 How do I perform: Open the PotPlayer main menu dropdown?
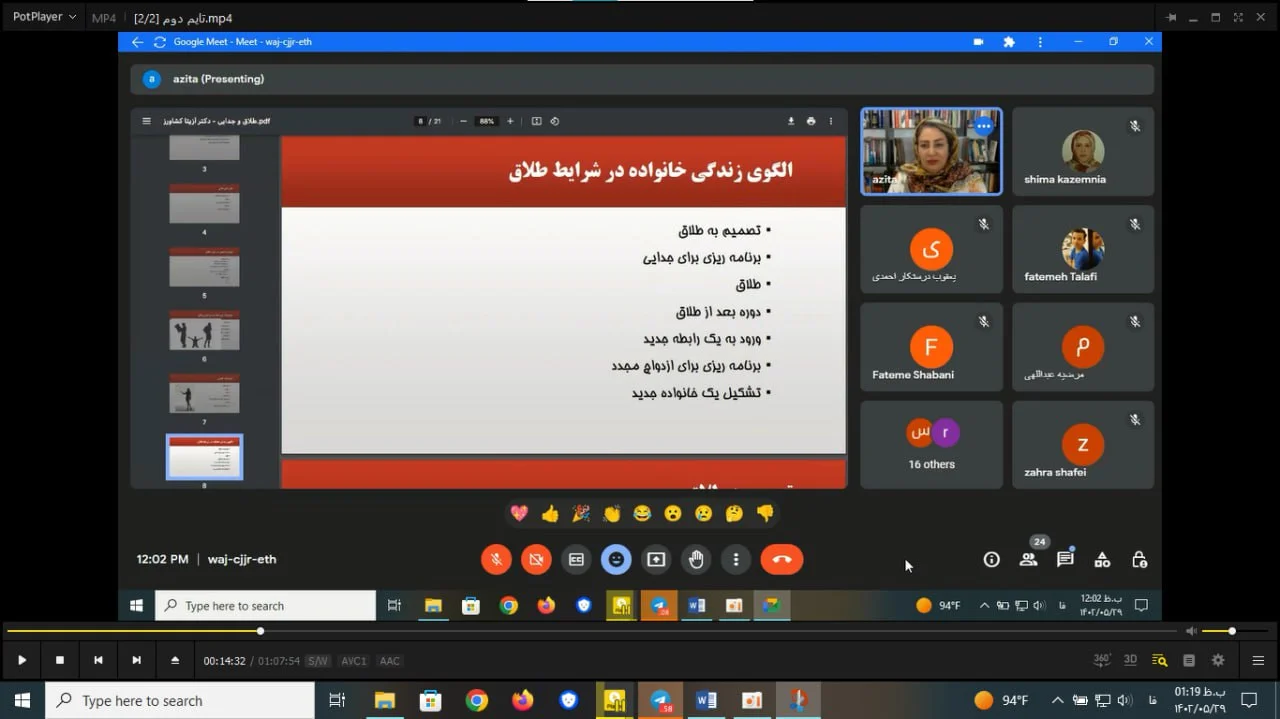pyautogui.click(x=44, y=17)
